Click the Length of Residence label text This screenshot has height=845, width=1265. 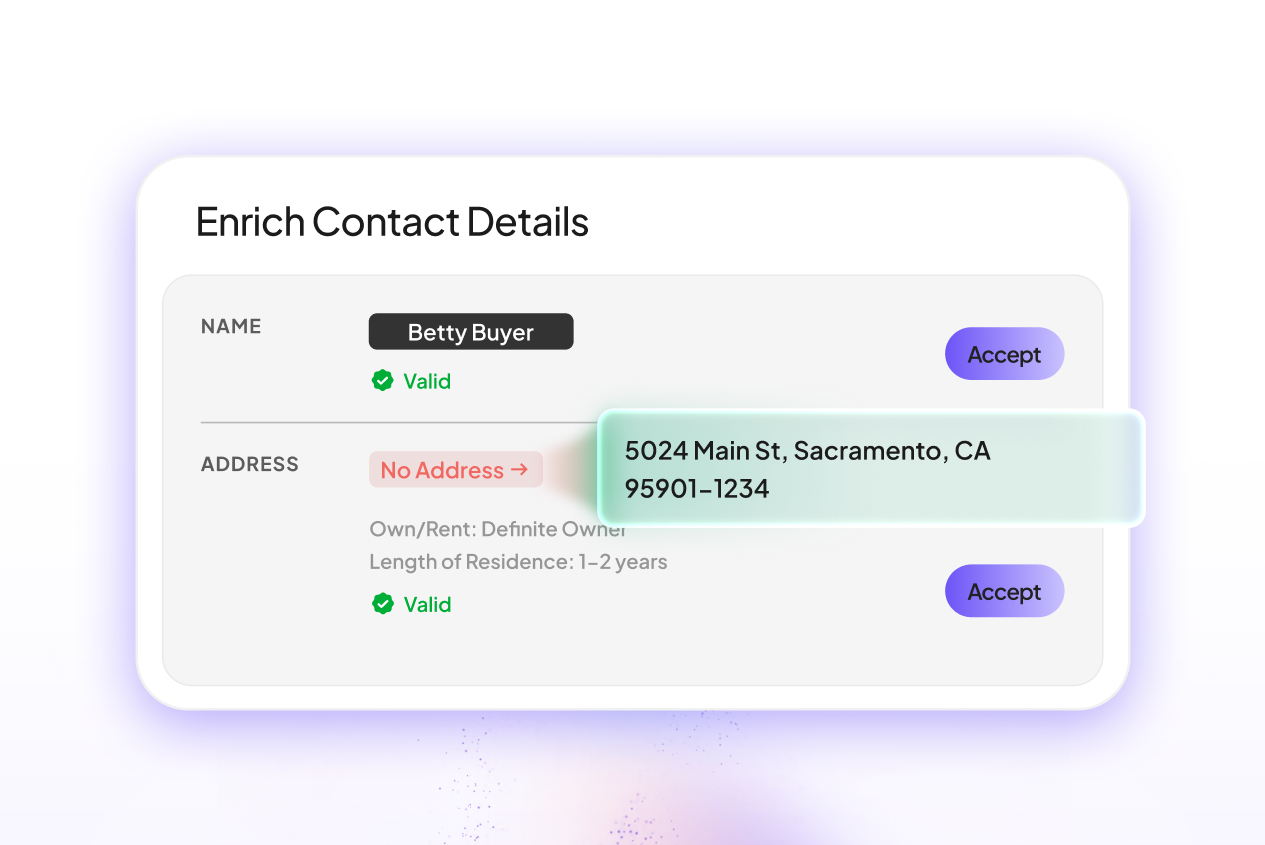(470, 562)
